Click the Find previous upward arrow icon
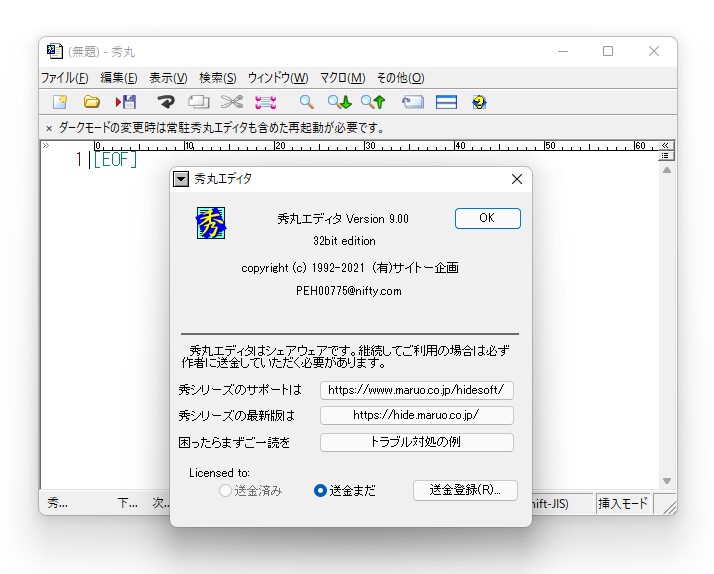The image size is (714, 574). (x=373, y=102)
